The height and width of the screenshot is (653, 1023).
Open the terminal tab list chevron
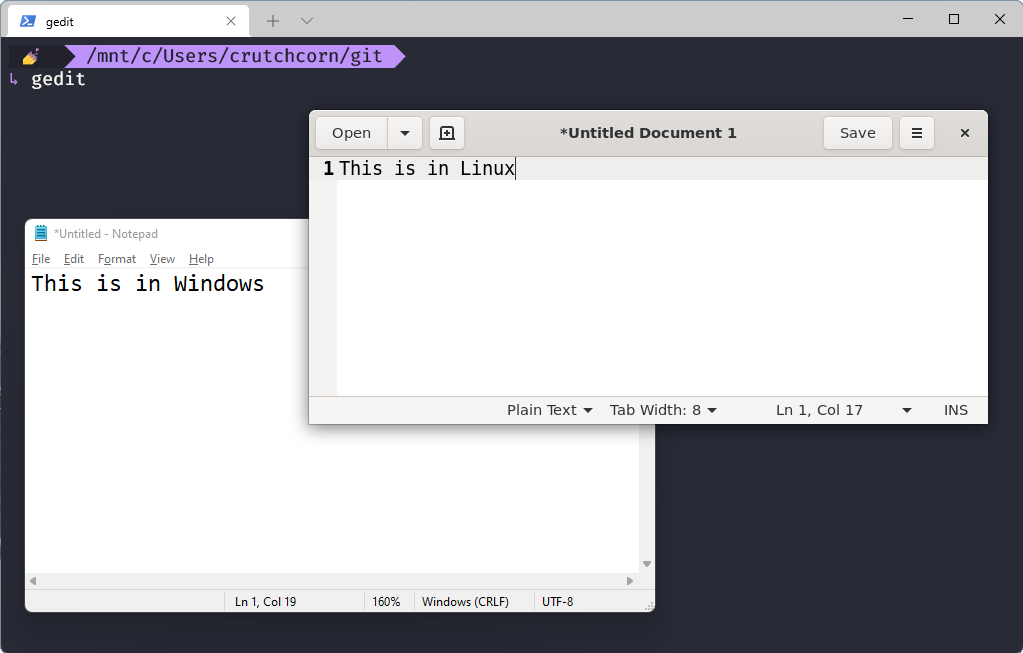tap(306, 20)
